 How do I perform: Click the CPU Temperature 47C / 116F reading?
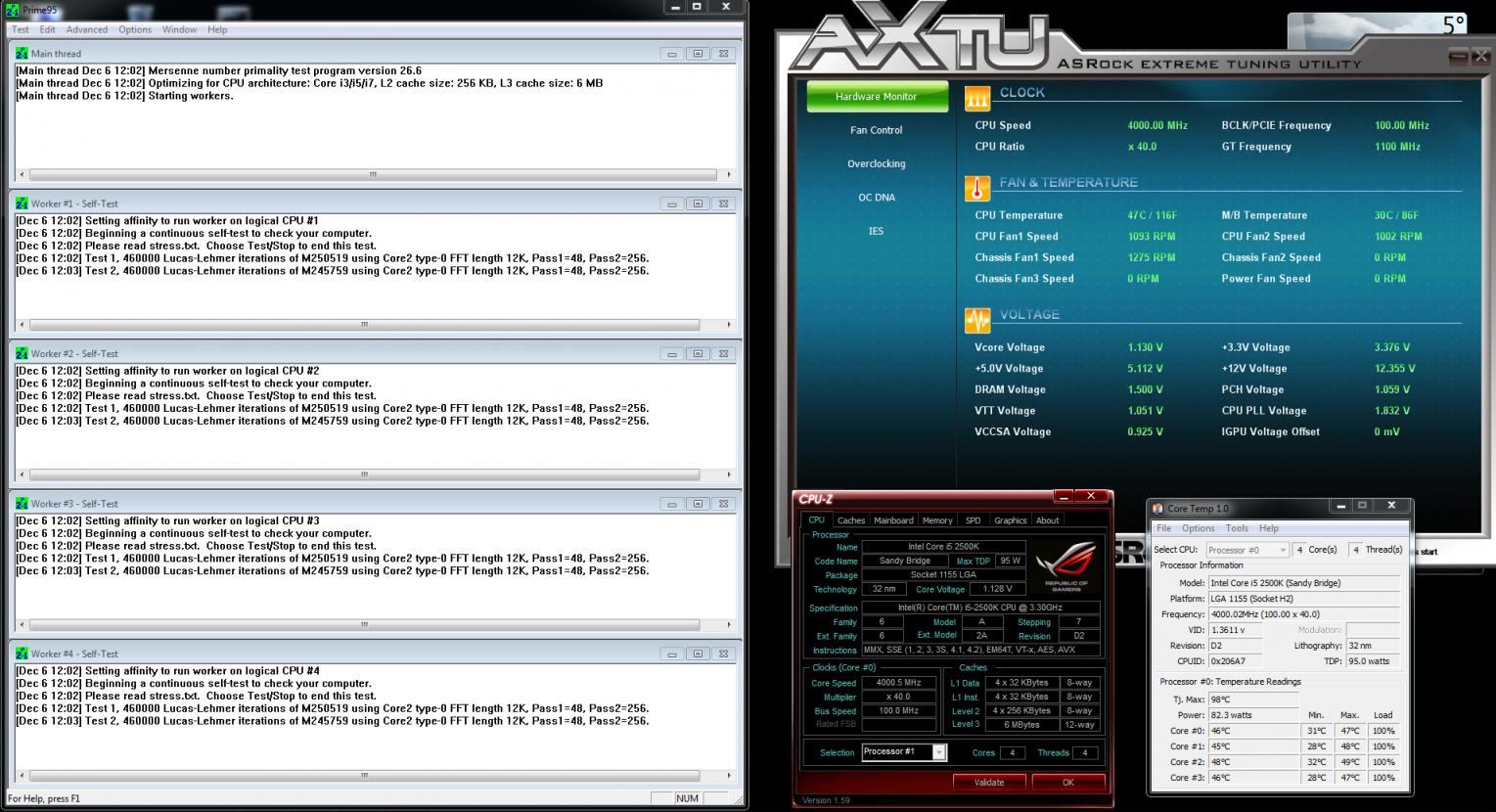tap(1153, 215)
